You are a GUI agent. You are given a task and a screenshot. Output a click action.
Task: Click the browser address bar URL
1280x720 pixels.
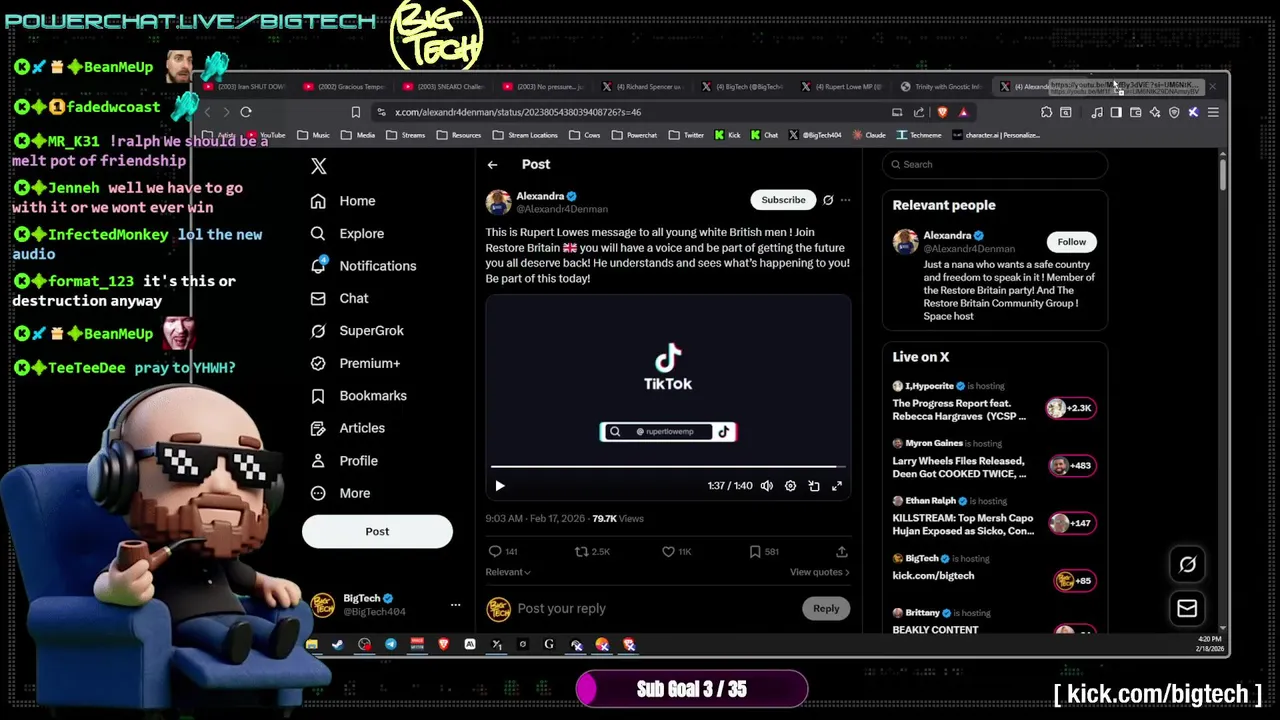point(517,112)
